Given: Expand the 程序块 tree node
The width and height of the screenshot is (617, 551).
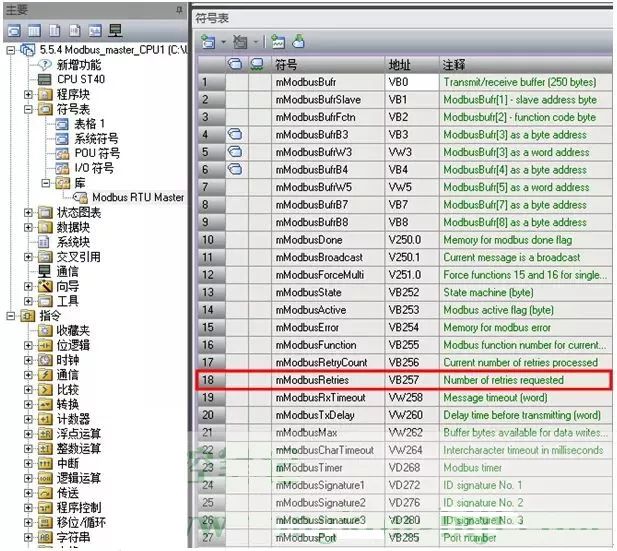Looking at the screenshot, I should coord(29,94).
